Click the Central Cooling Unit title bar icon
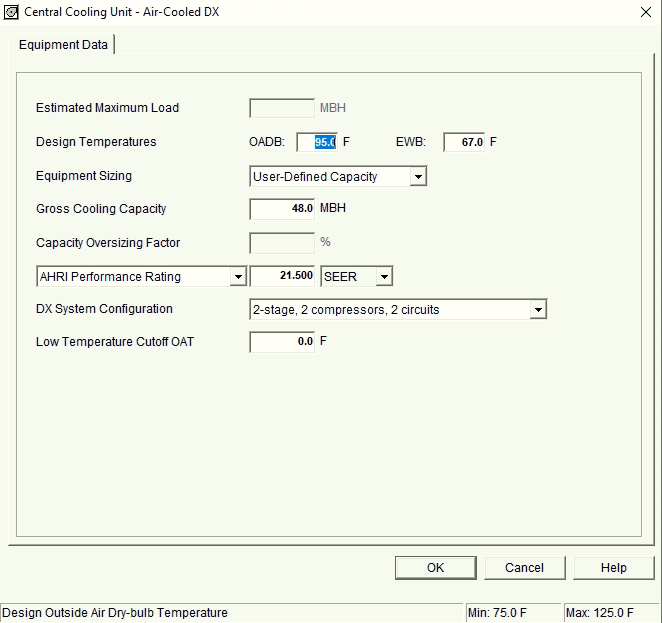662x623 pixels. pyautogui.click(x=11, y=11)
